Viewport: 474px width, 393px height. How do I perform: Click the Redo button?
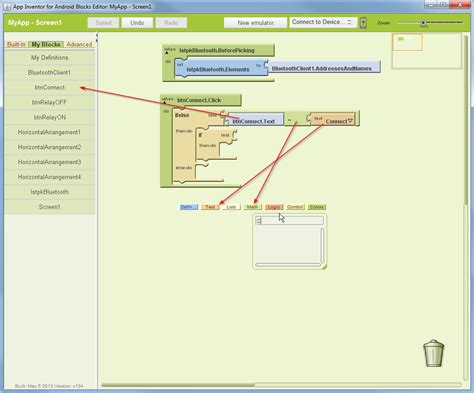click(171, 23)
